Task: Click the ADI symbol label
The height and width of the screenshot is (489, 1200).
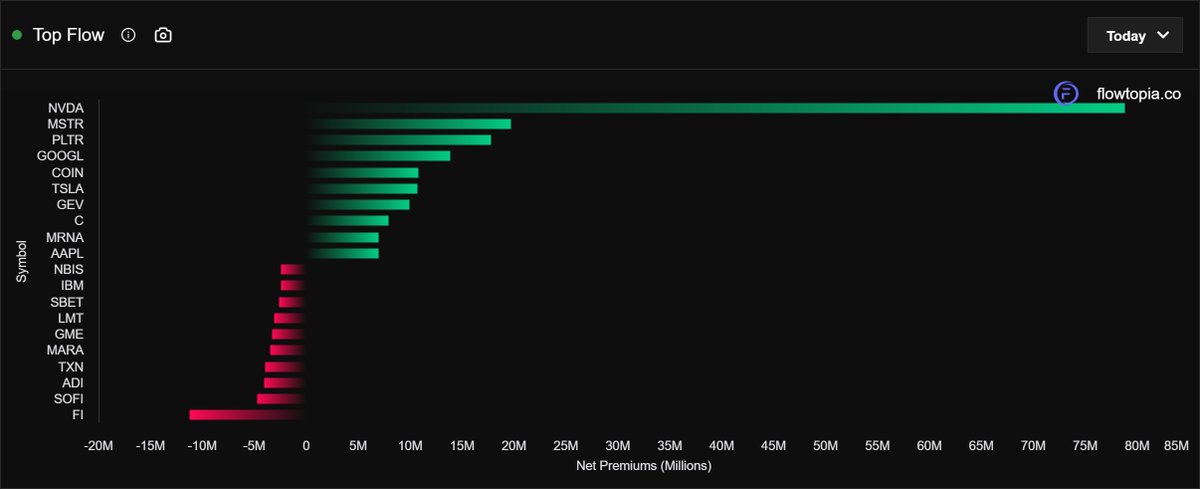Action: pos(73,382)
